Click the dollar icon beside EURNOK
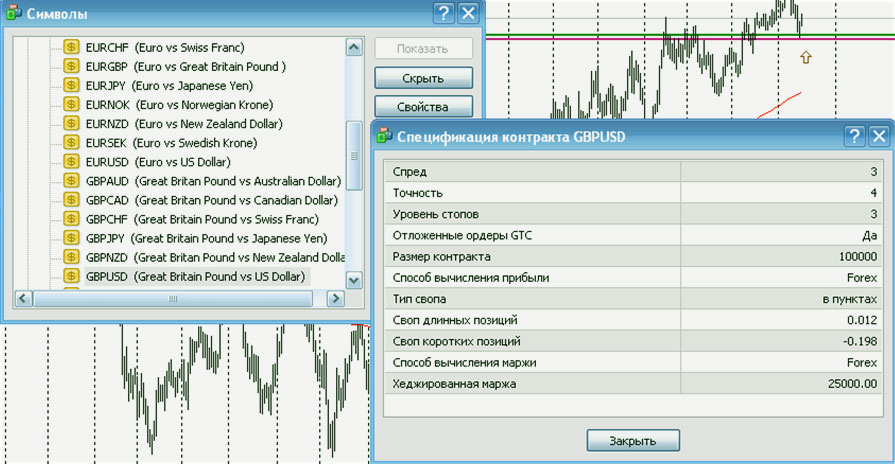 pyautogui.click(x=71, y=105)
